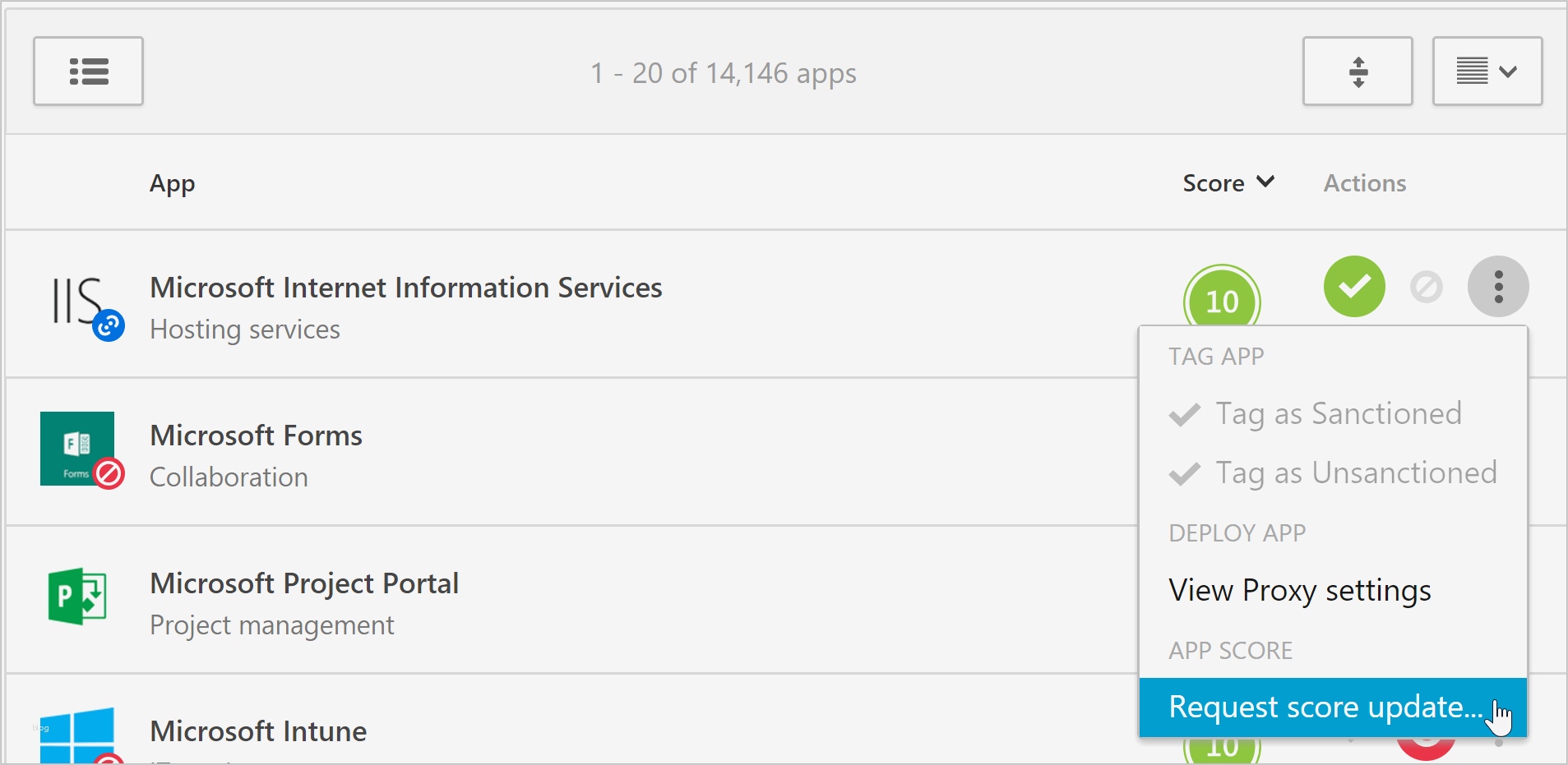
Task: Click the expand/collapse rows arrows button
Action: click(x=1358, y=71)
